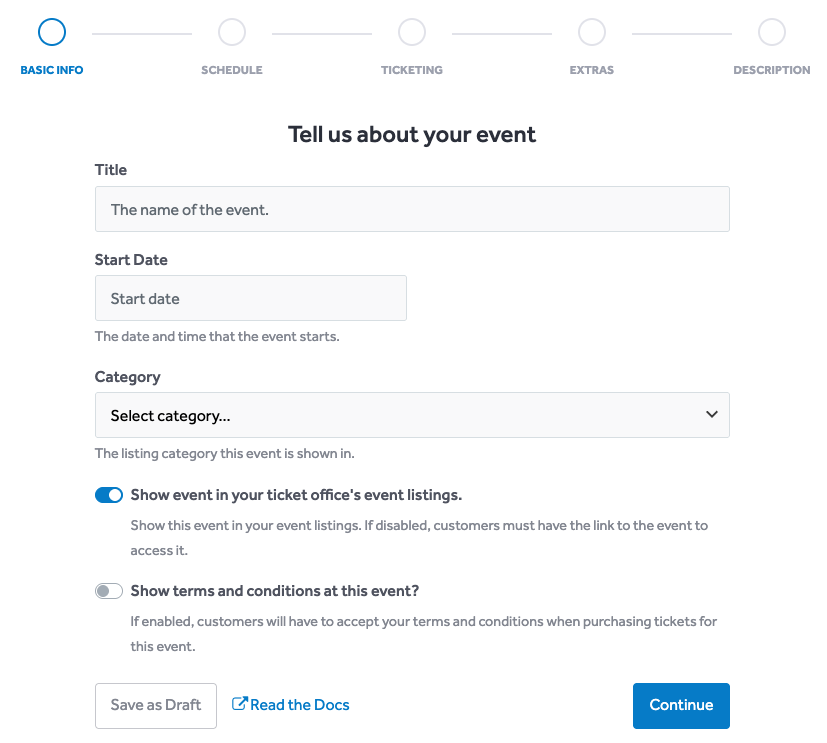The height and width of the screenshot is (743, 827).
Task: Click the Ticketing step circle
Action: pos(412,32)
